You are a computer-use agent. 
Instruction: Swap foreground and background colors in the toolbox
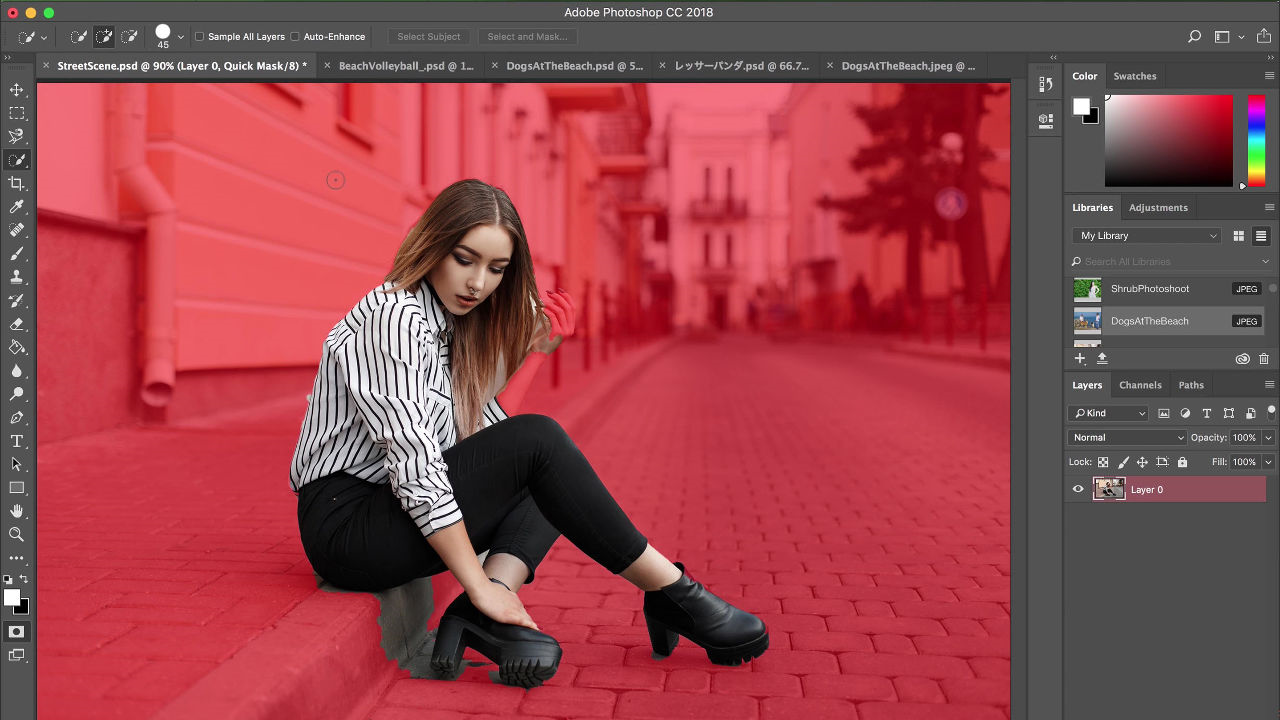(24, 579)
